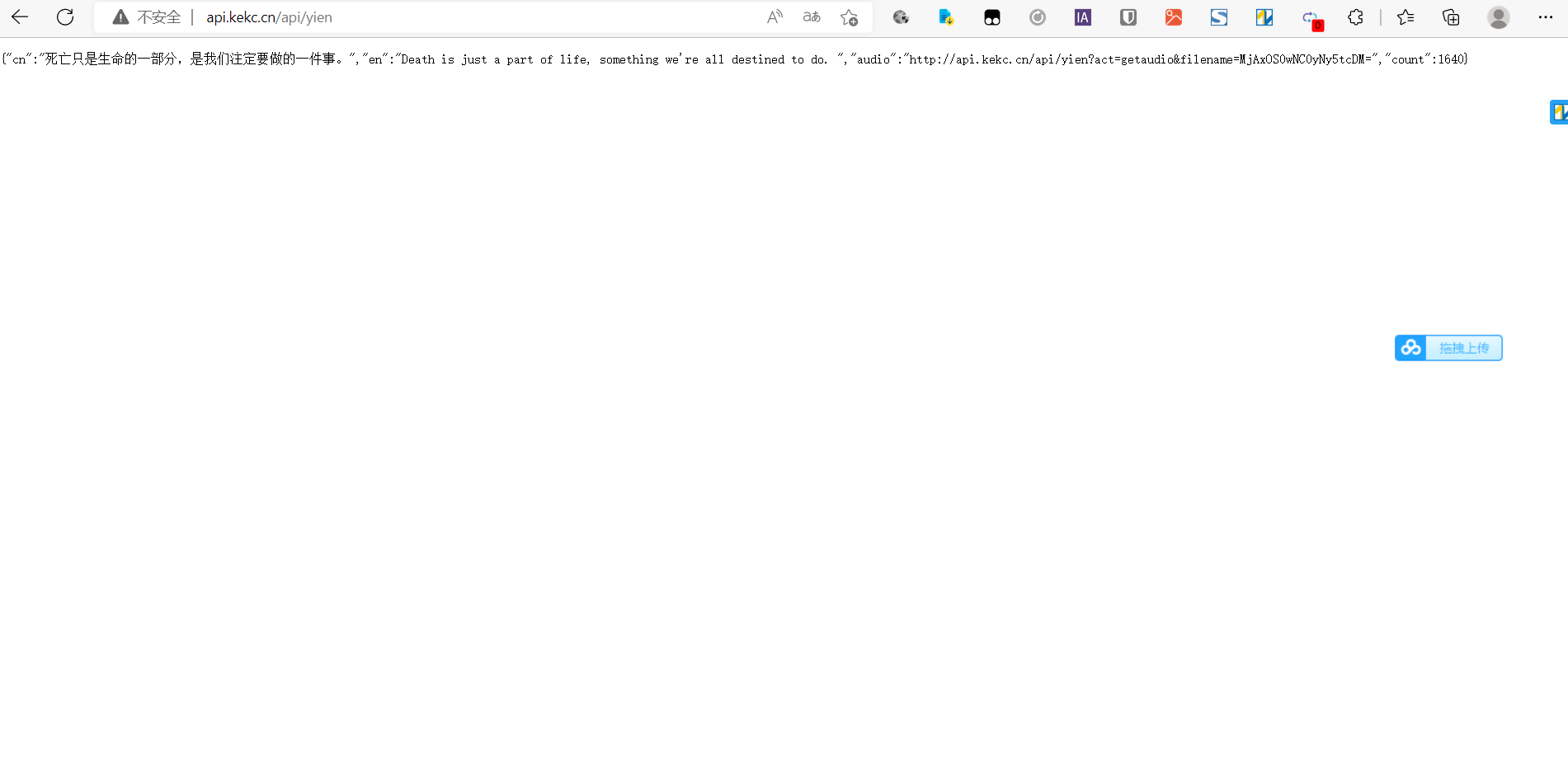The image size is (1568, 770).
Task: Open the orange image extension
Action: tap(1173, 17)
